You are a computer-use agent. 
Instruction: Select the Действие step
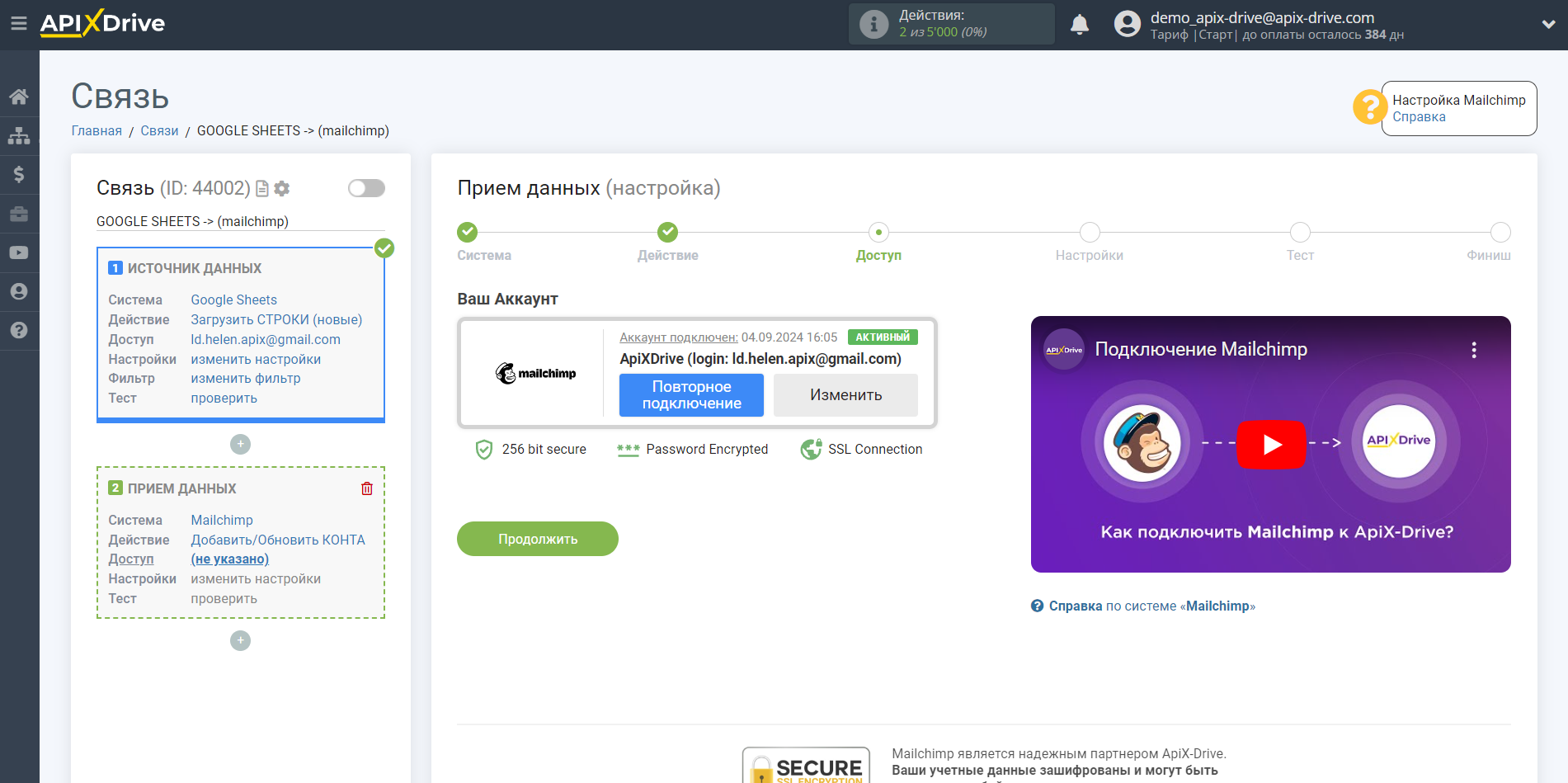667,233
